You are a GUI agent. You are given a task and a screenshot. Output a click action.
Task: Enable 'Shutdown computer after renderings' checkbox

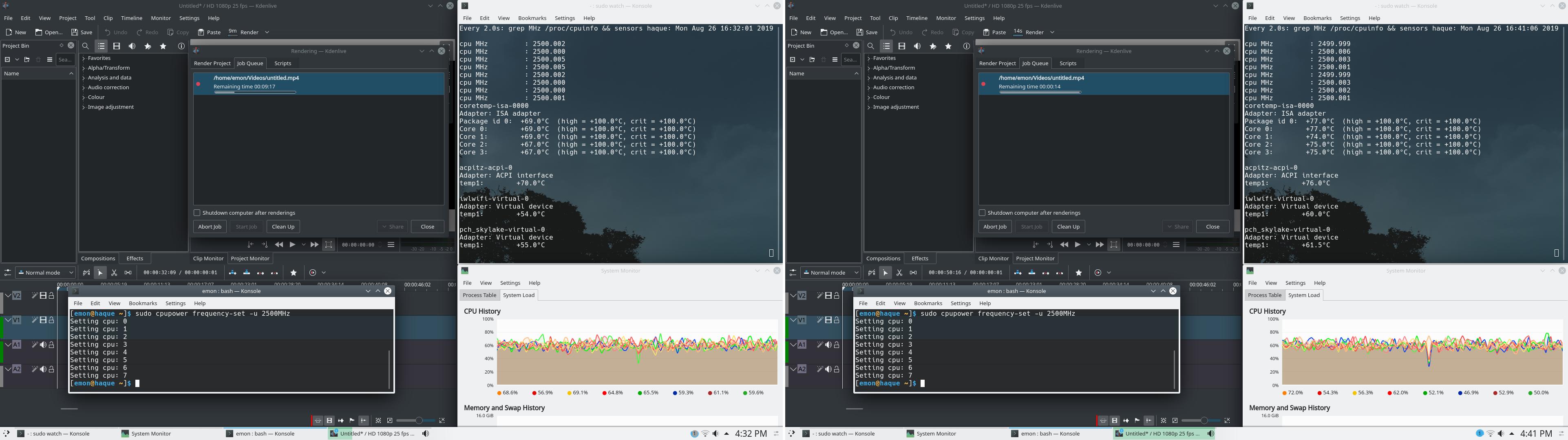197,212
